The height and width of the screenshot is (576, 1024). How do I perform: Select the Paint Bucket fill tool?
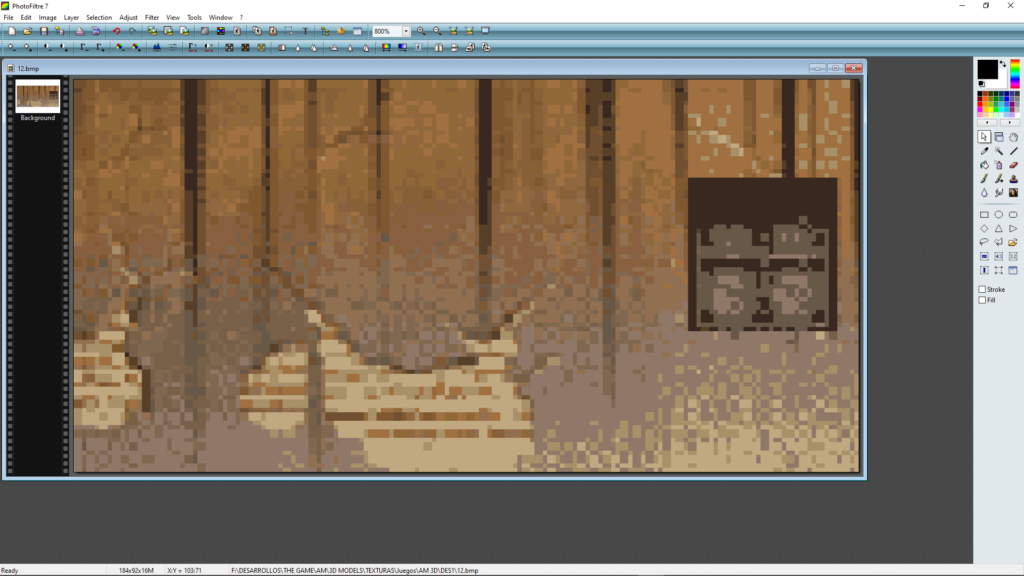click(984, 164)
